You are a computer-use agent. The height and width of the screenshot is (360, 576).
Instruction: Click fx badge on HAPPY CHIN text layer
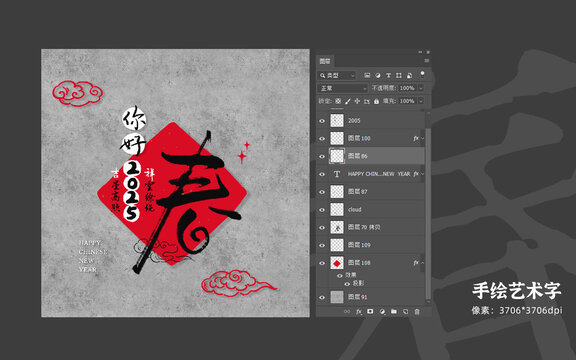416,174
